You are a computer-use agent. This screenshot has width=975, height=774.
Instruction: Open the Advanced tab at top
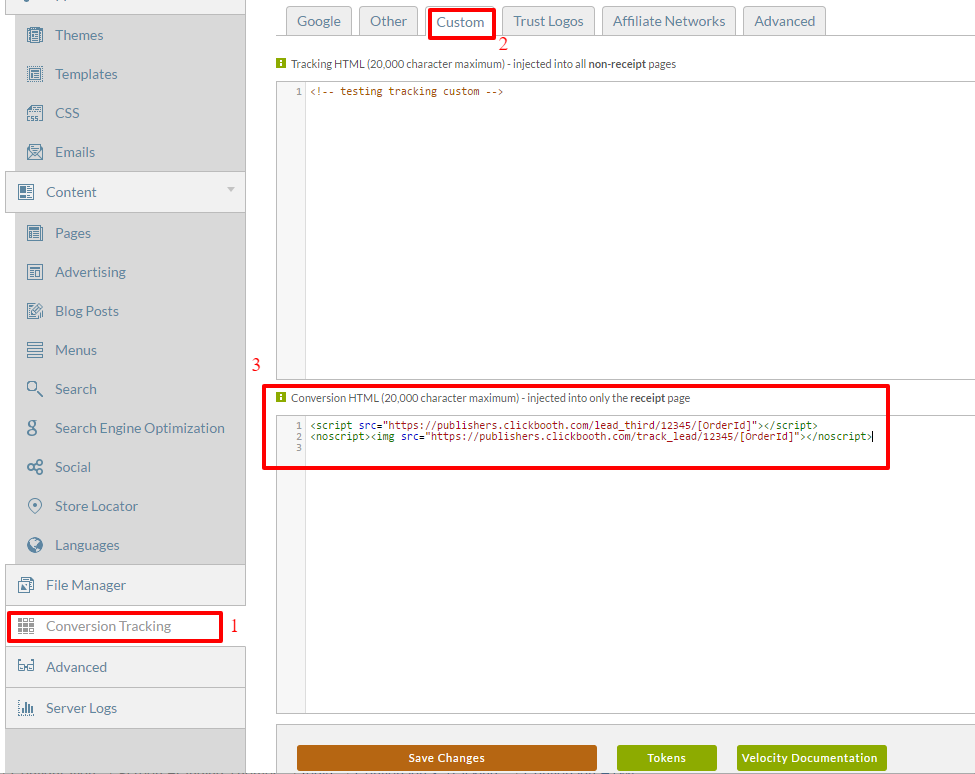(x=785, y=21)
